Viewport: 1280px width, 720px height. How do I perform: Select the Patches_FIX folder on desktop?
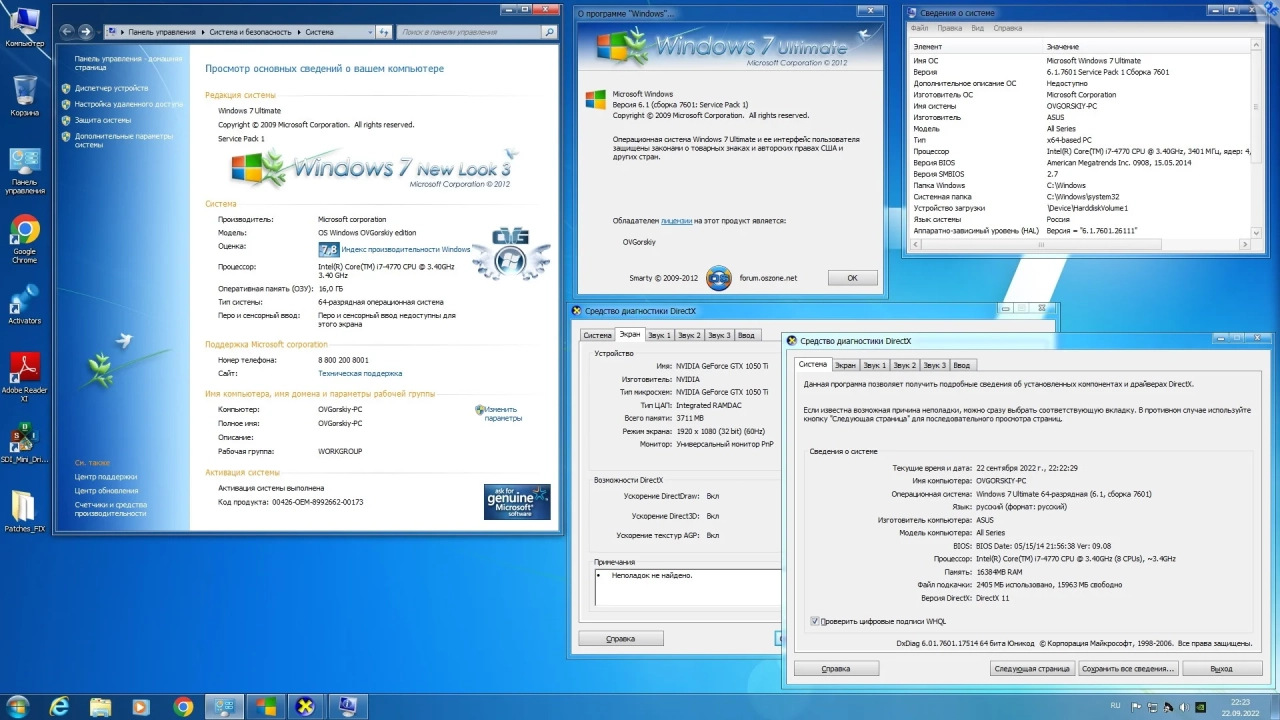(24, 512)
